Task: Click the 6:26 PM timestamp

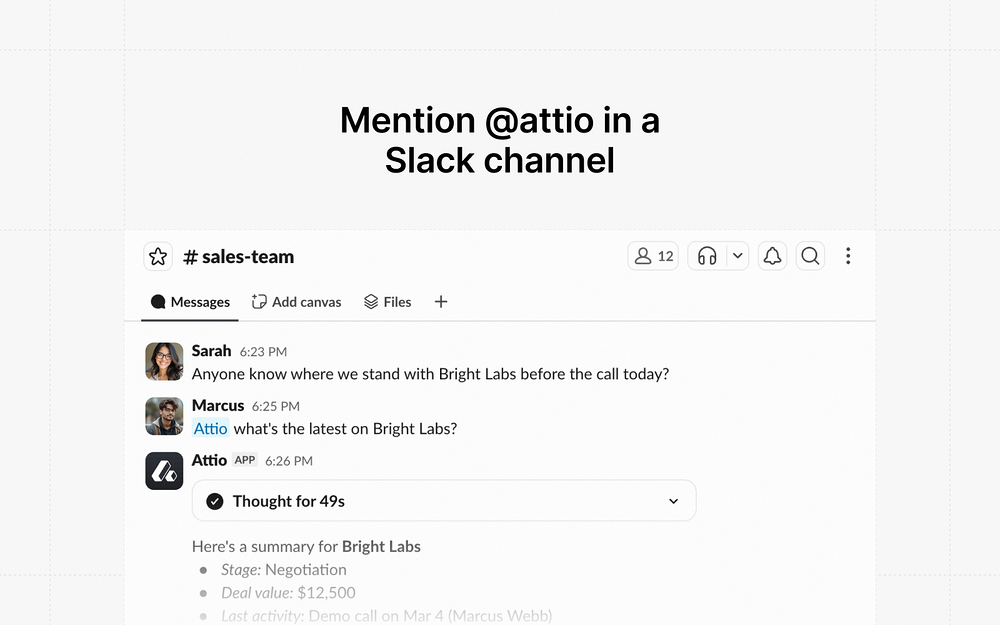Action: pyautogui.click(x=289, y=461)
